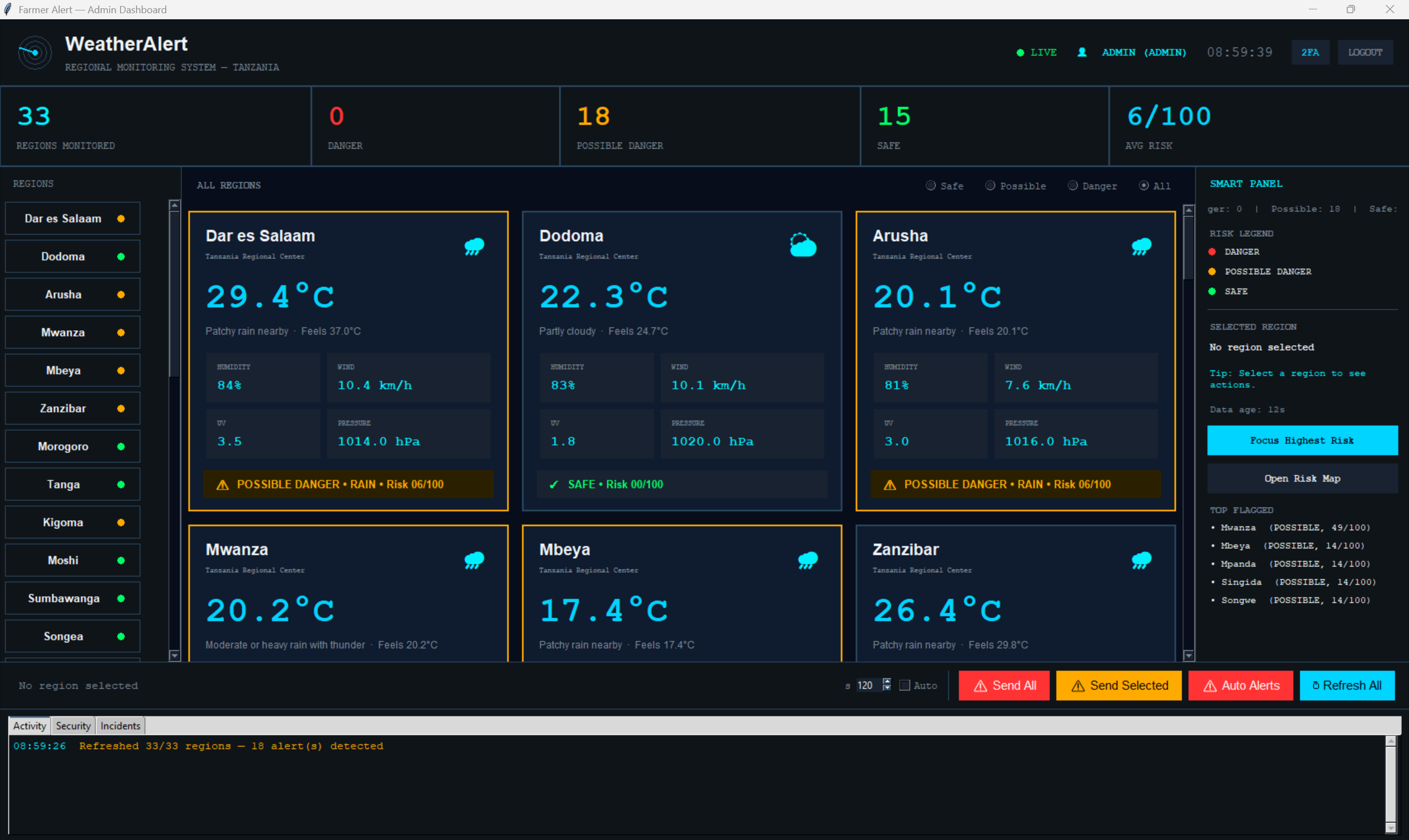The image size is (1409, 840).
Task: Click the green LIVE status indicator dot
Action: (1020, 53)
